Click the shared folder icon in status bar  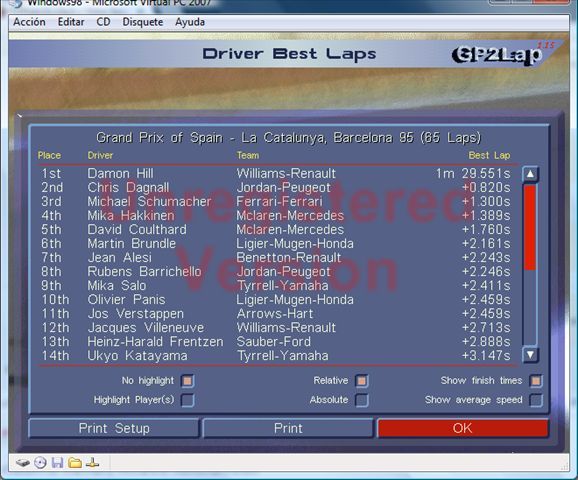[75, 462]
